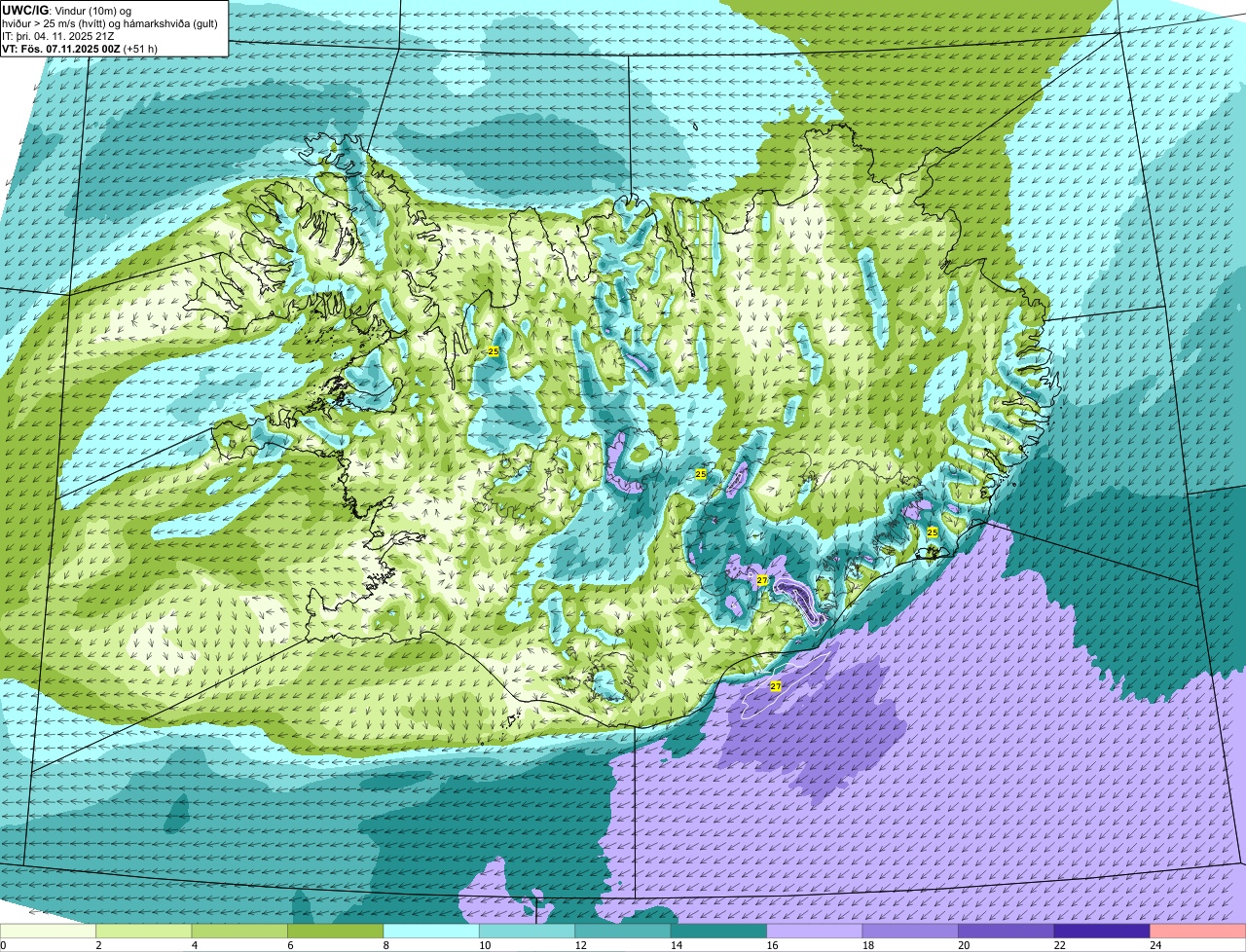
Task: Select the salmon pink above-24 m/s legend swatch
Action: click(1198, 931)
